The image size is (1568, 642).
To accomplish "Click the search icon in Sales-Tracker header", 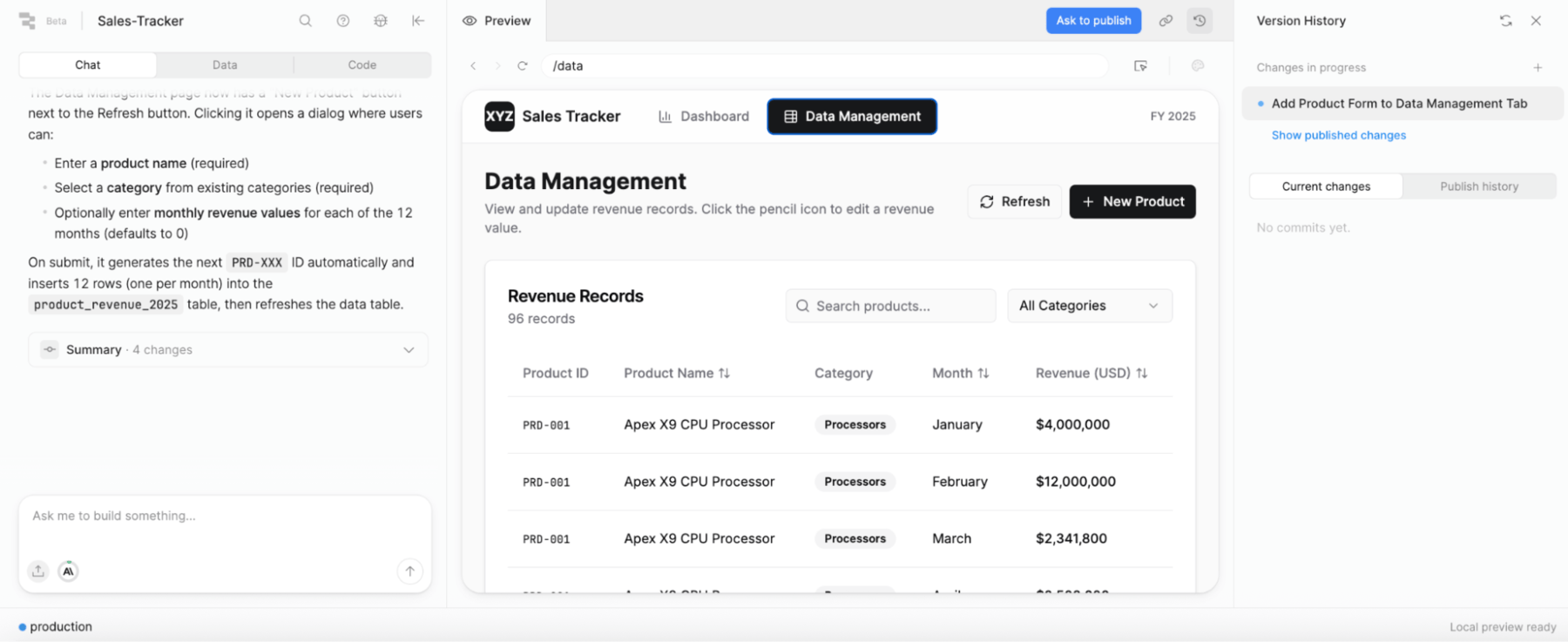I will coord(305,21).
